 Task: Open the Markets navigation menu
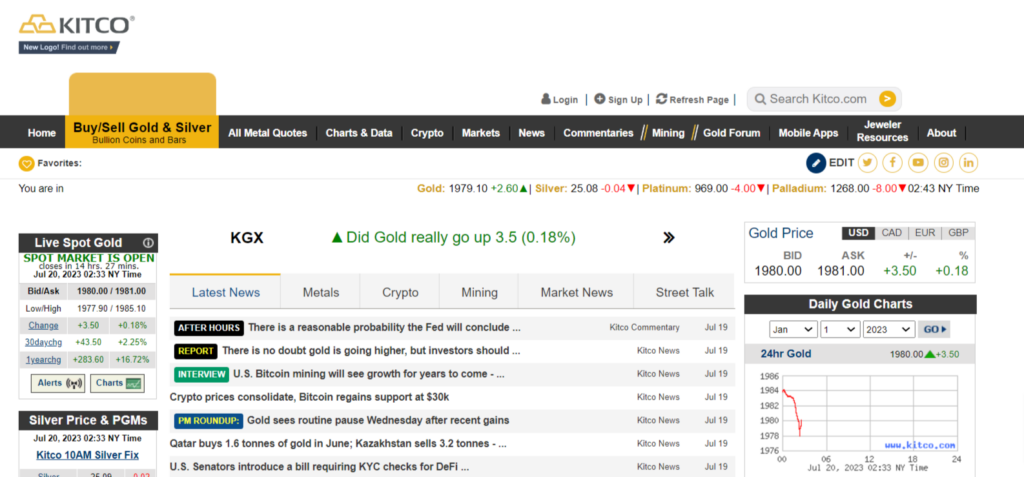[x=481, y=133]
